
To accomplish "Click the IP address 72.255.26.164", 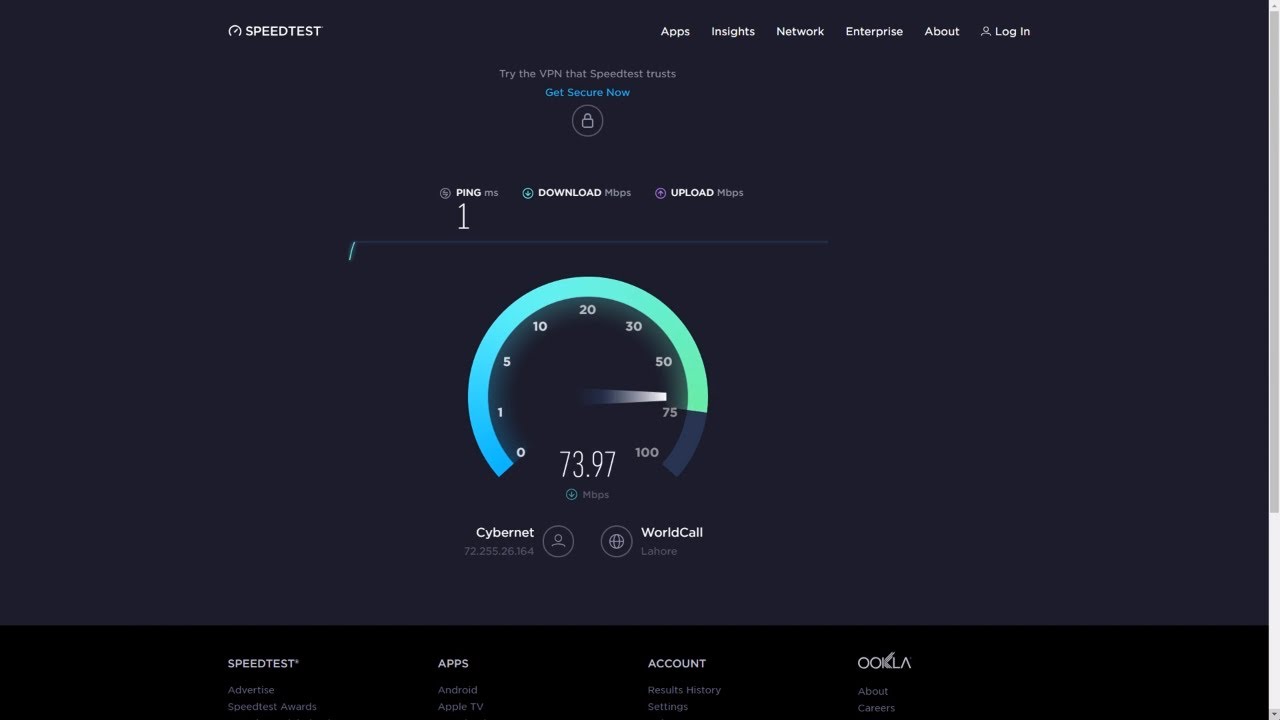I will coord(499,551).
